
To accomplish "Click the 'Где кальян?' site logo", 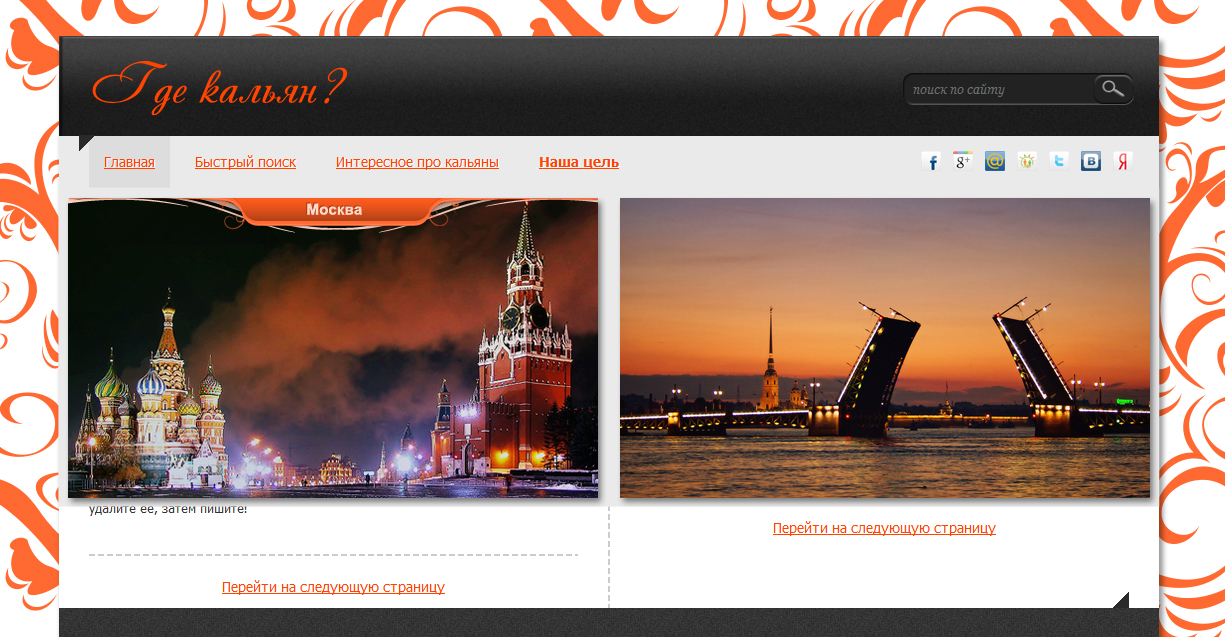I will point(219,88).
